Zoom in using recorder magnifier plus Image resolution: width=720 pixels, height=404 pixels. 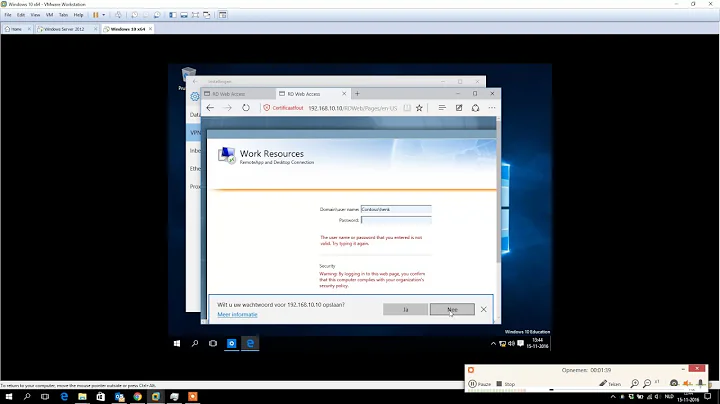click(x=635, y=383)
